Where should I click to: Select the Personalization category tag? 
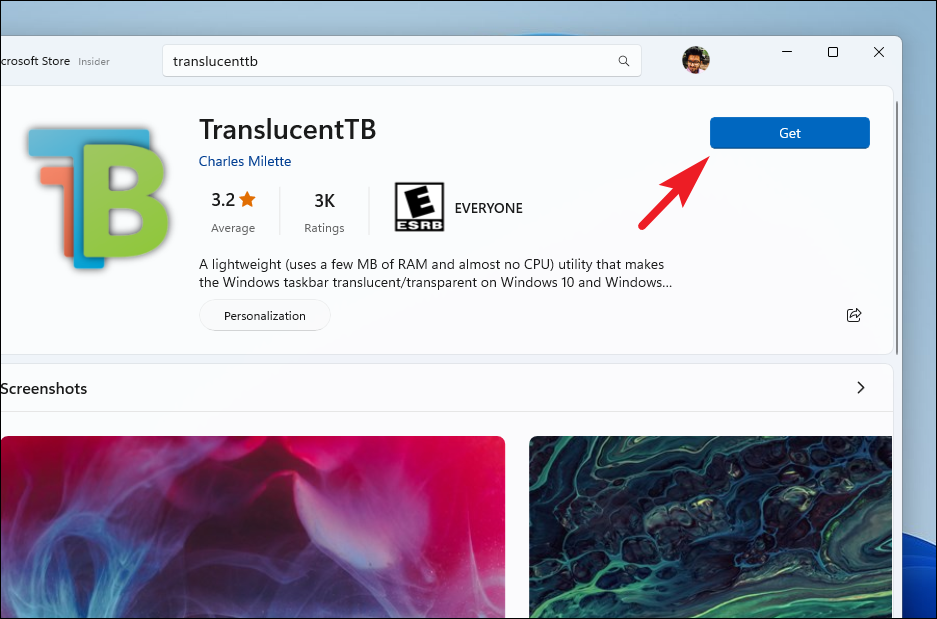pos(265,315)
